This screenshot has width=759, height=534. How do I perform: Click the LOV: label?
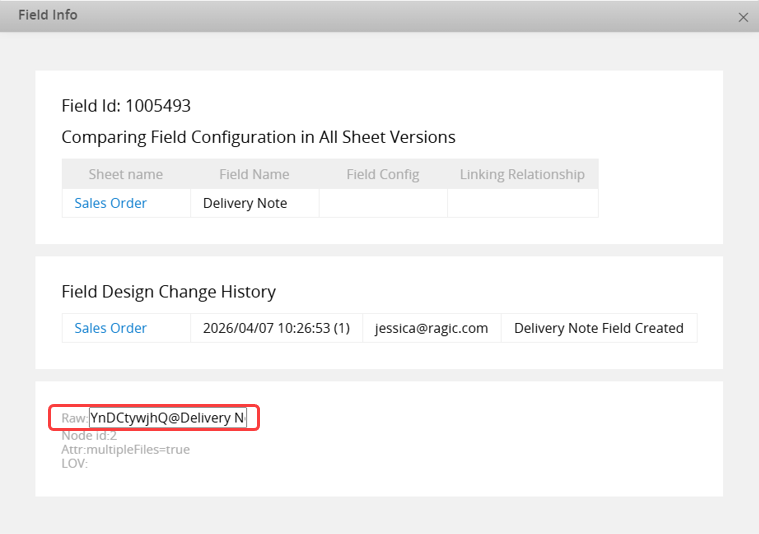pos(75,463)
